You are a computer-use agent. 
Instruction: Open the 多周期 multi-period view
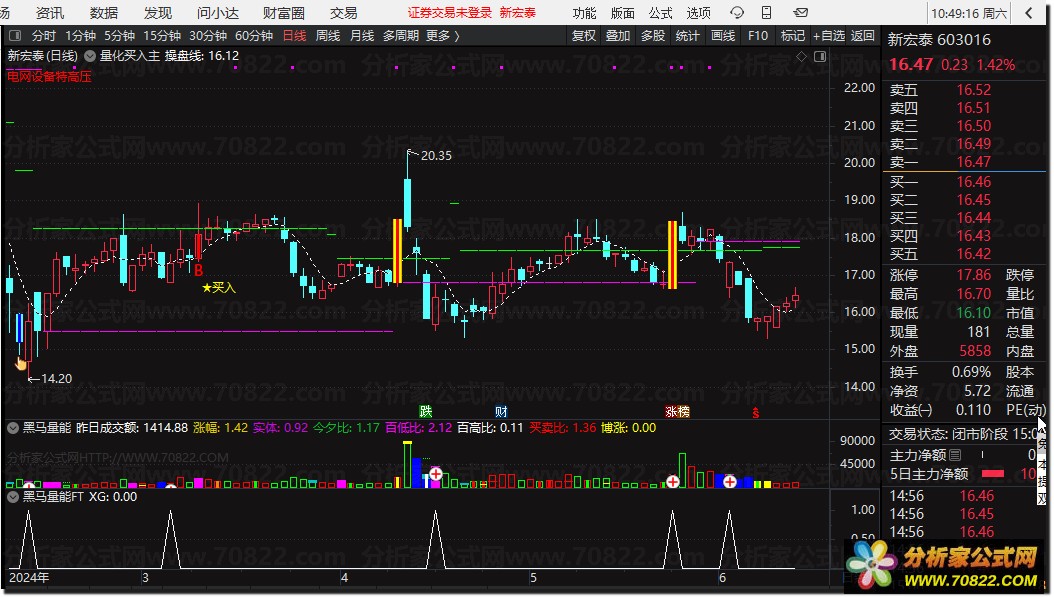(401, 36)
